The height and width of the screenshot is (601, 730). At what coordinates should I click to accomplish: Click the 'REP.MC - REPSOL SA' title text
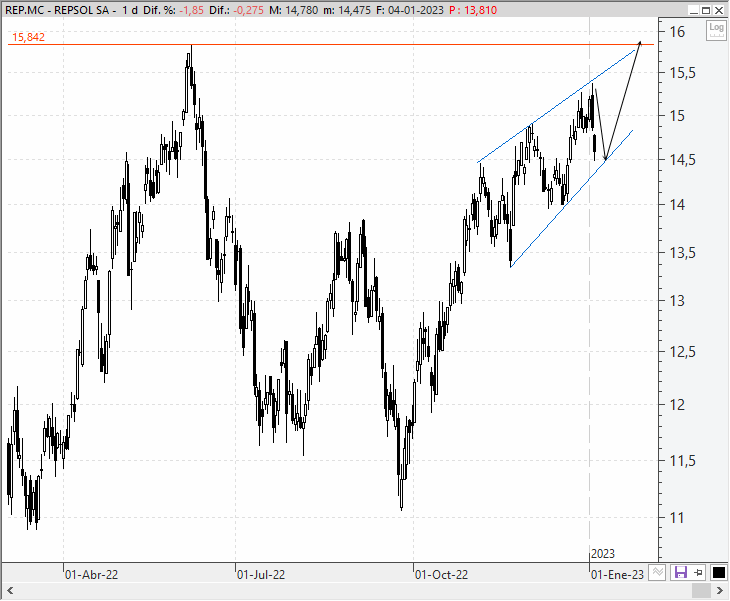click(60, 10)
